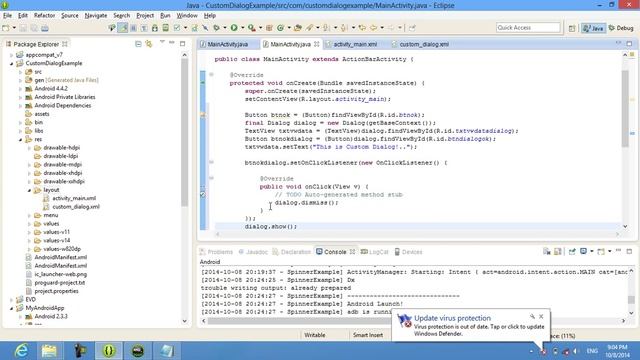Screen dimensions: 640x360
Task: Click the Print toolbar icon
Action: pos(45,28)
